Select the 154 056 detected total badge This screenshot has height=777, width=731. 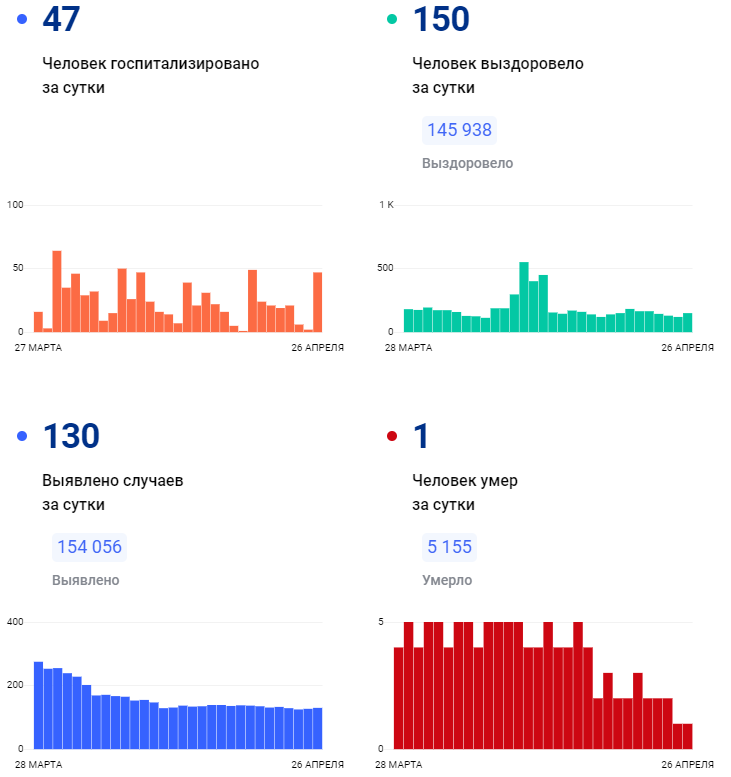(89, 547)
